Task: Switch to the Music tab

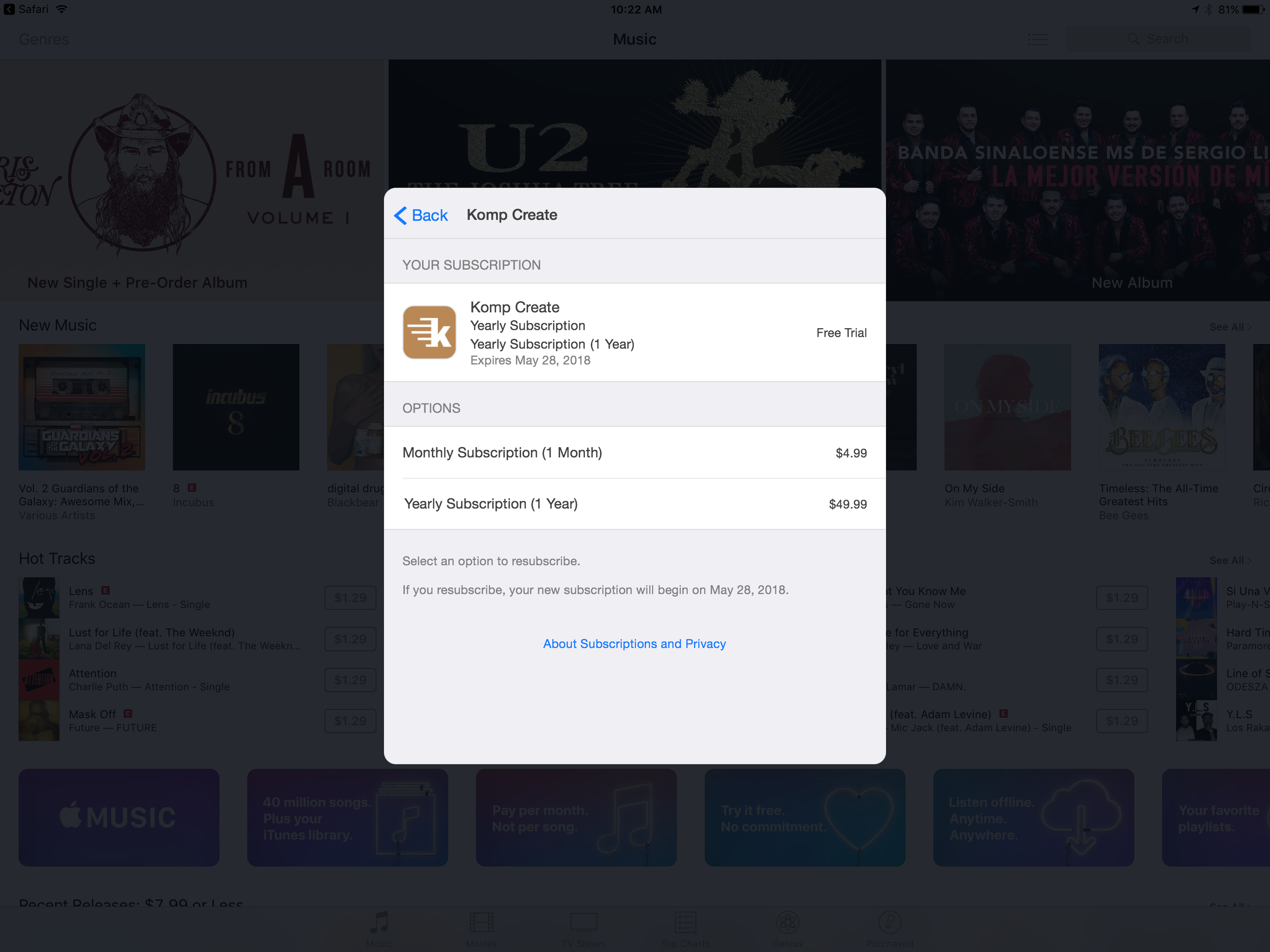Action: [379, 930]
